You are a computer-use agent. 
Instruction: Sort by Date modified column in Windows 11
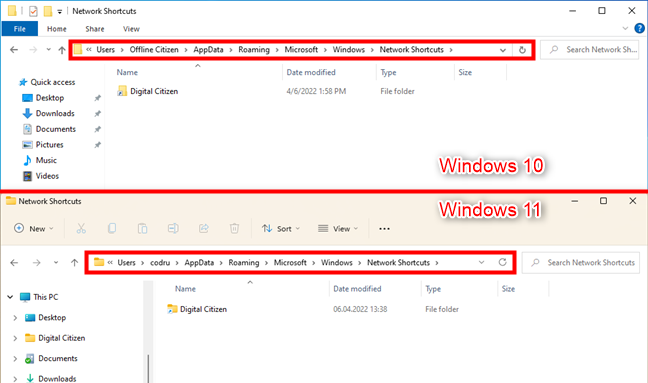click(x=357, y=289)
